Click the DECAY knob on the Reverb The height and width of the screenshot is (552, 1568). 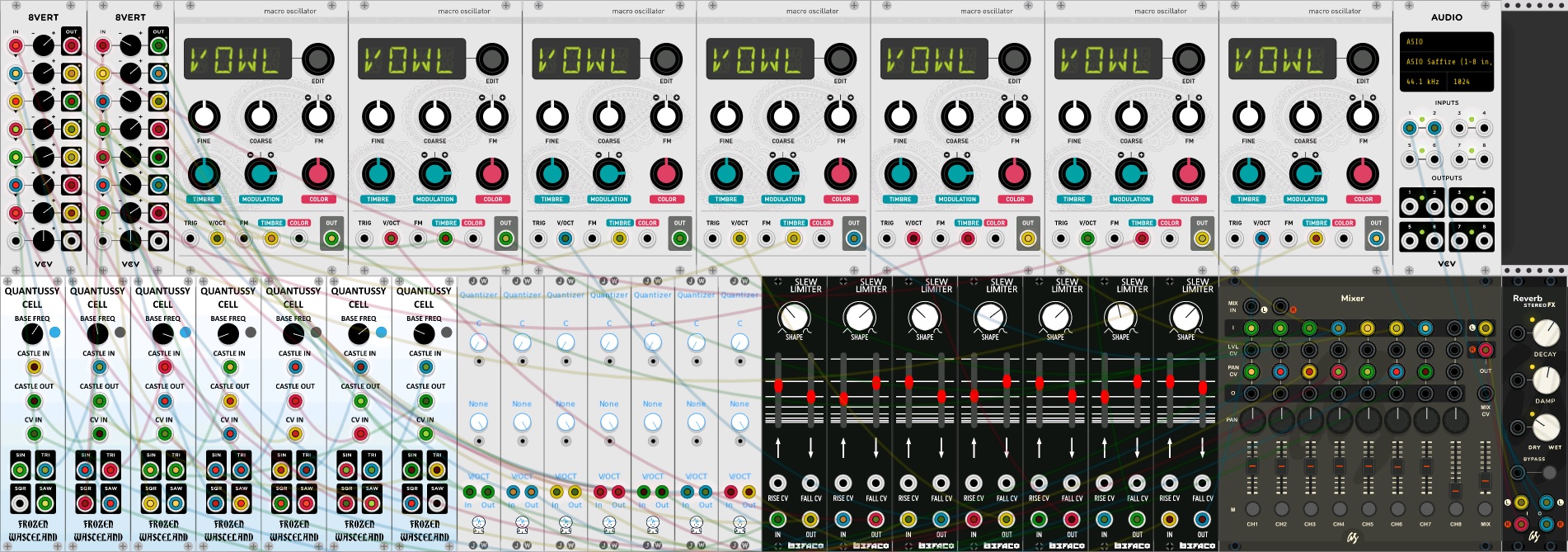pos(1546,333)
